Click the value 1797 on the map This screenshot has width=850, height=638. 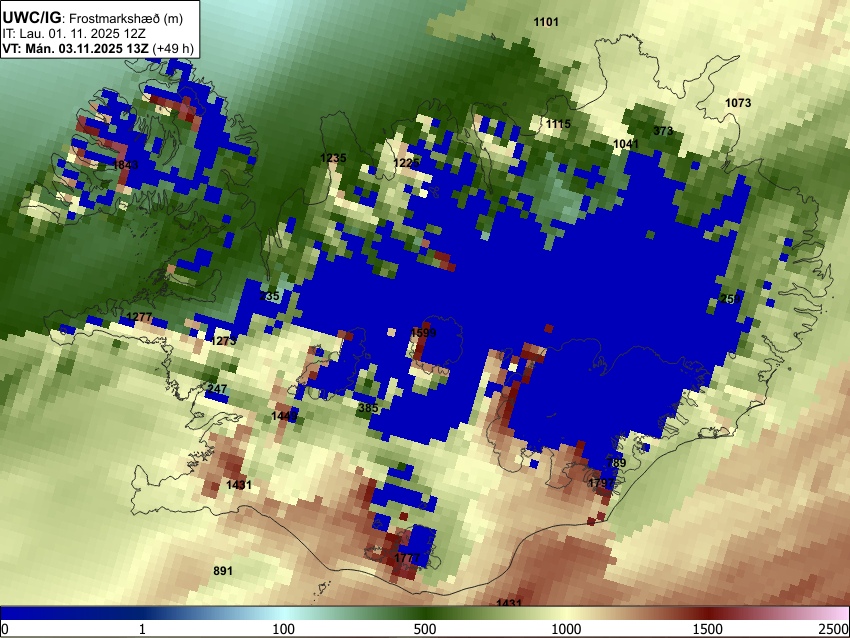601,482
